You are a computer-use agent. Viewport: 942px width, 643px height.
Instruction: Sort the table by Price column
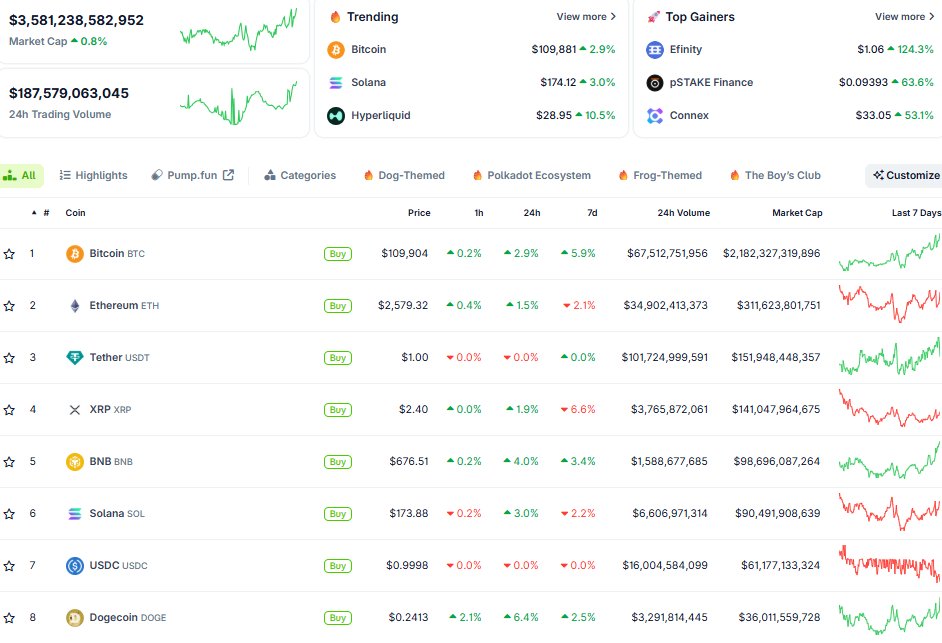(419, 213)
